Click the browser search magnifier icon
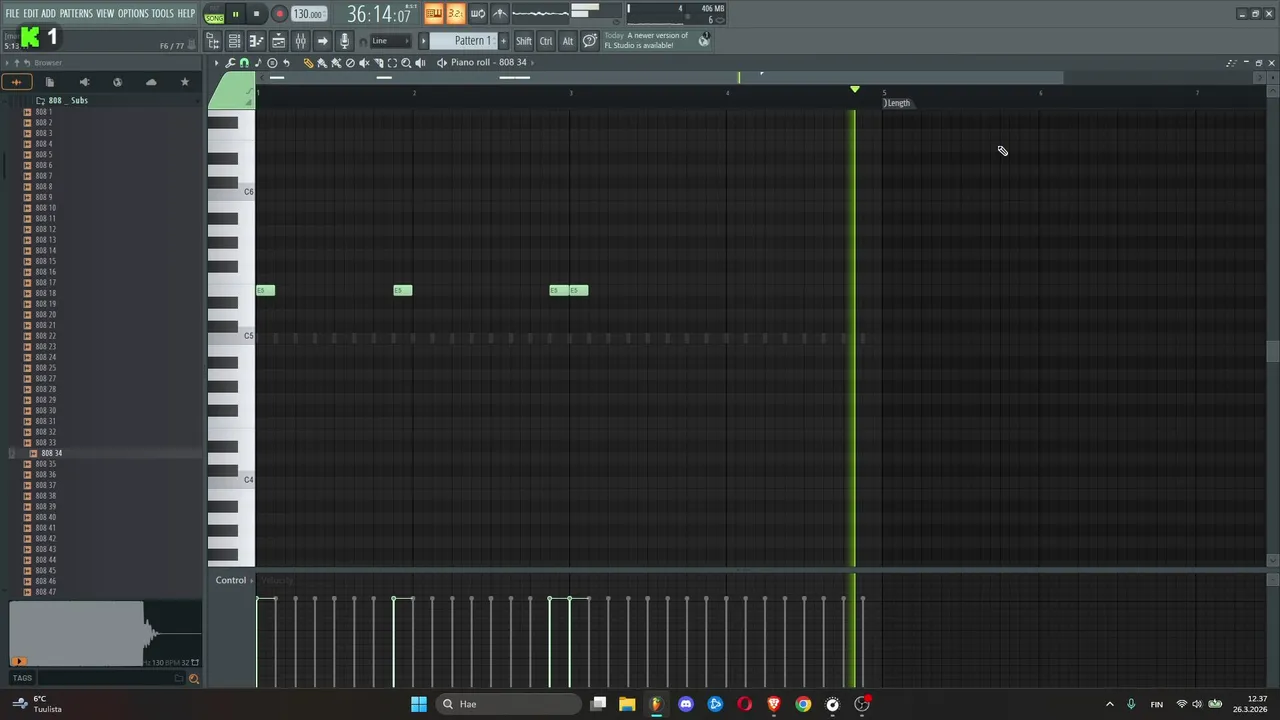 194,679
